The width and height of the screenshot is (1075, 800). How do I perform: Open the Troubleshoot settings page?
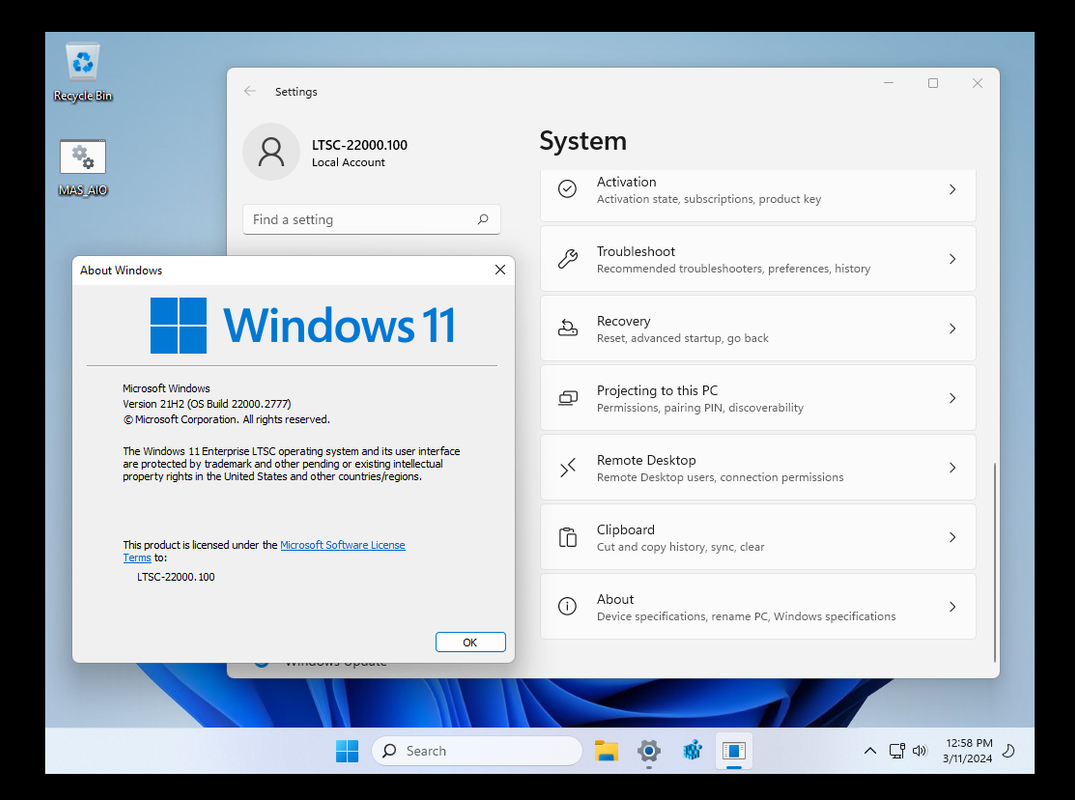tap(758, 259)
